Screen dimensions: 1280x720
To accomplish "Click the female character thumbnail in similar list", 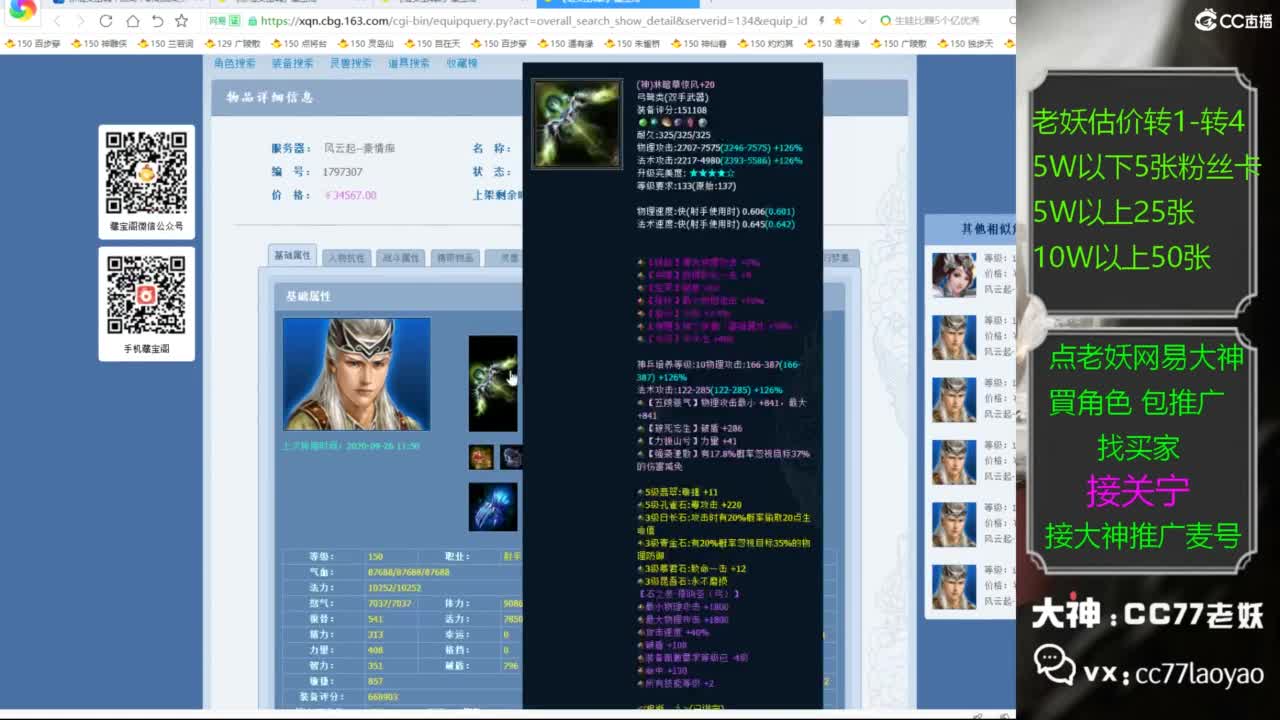I will 954,275.
